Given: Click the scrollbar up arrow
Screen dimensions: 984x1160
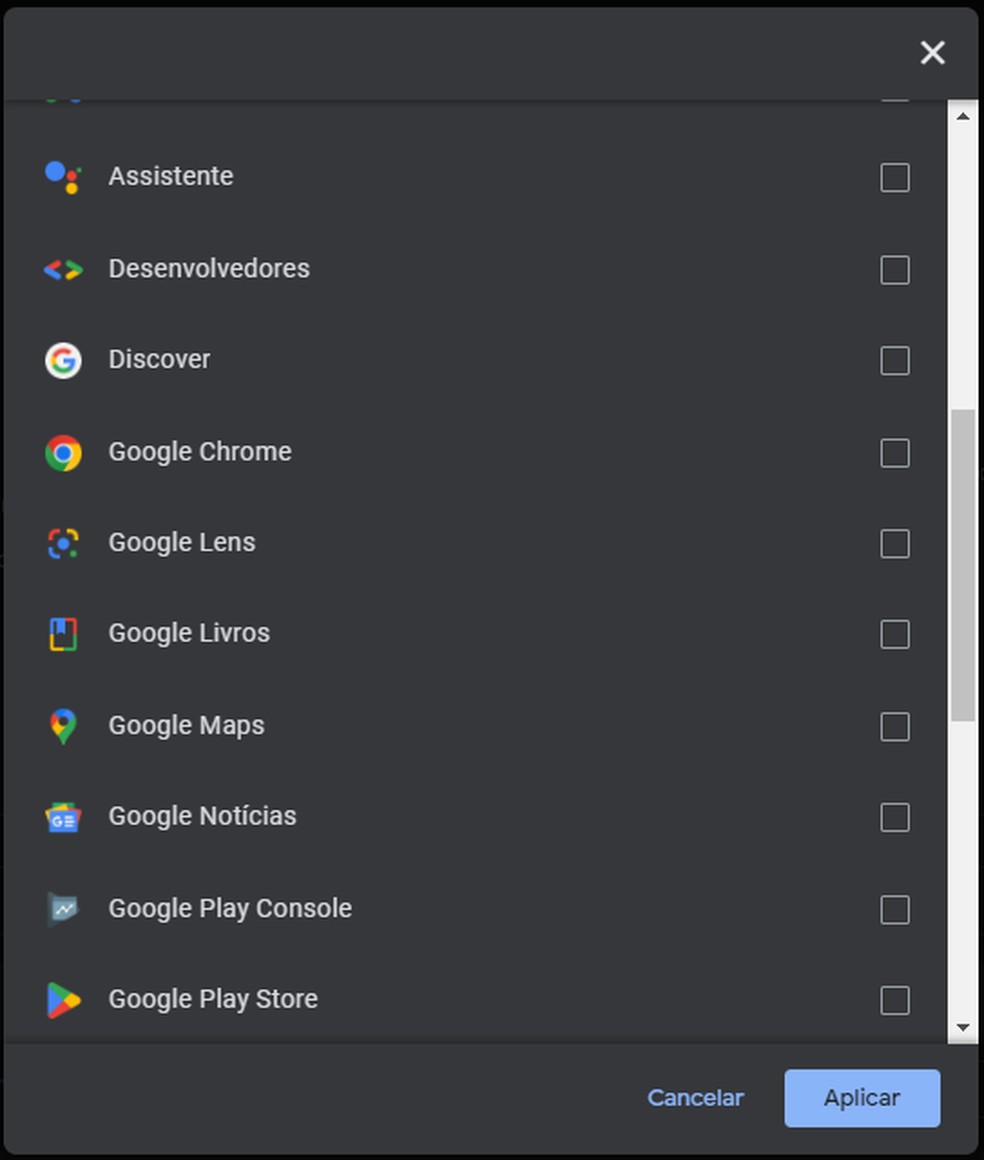Looking at the screenshot, I should (x=963, y=117).
